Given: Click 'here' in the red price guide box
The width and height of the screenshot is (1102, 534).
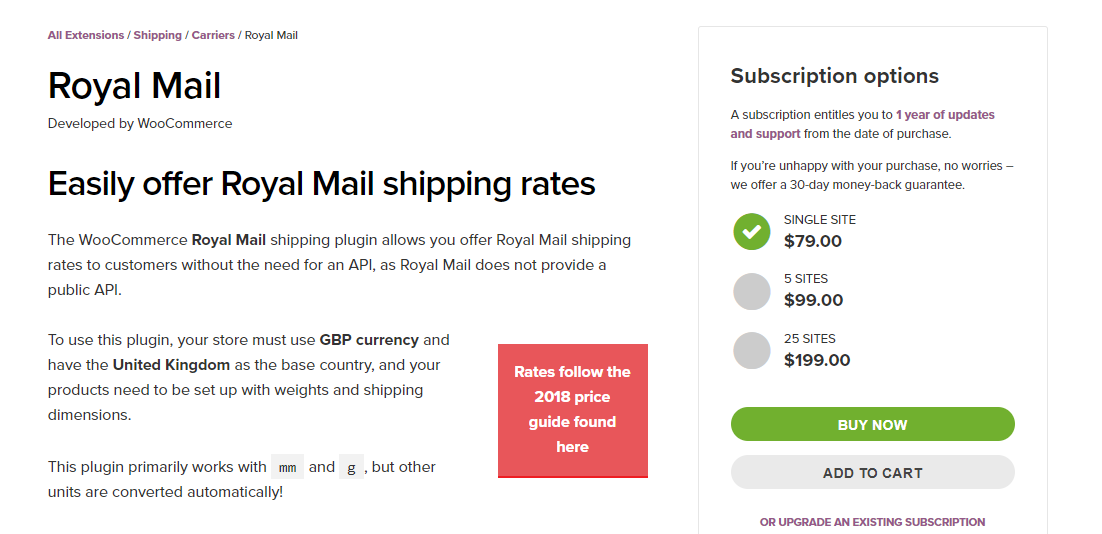Looking at the screenshot, I should [x=572, y=447].
